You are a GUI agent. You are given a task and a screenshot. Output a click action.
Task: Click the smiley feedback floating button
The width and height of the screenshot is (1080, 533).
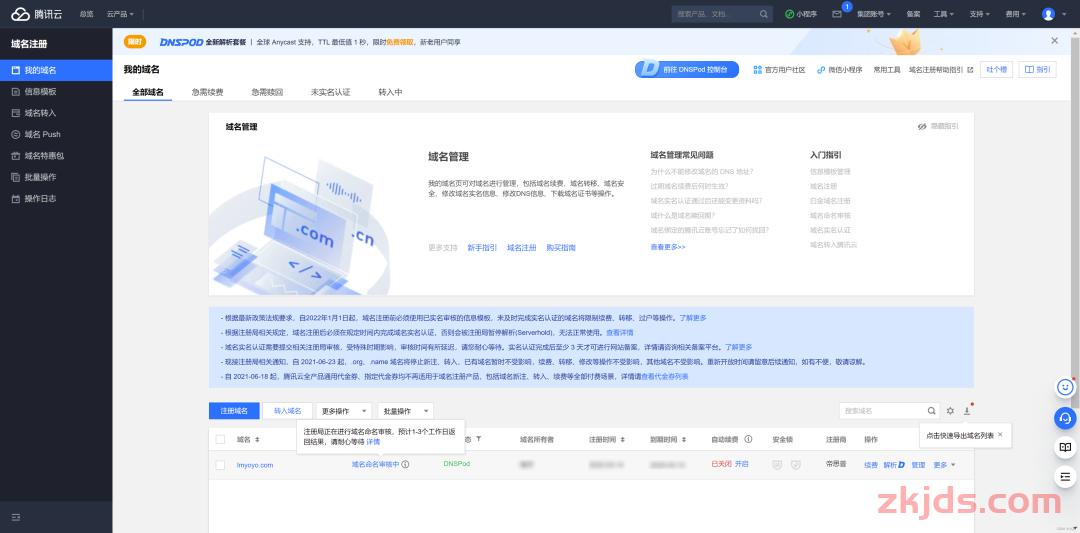click(1066, 388)
